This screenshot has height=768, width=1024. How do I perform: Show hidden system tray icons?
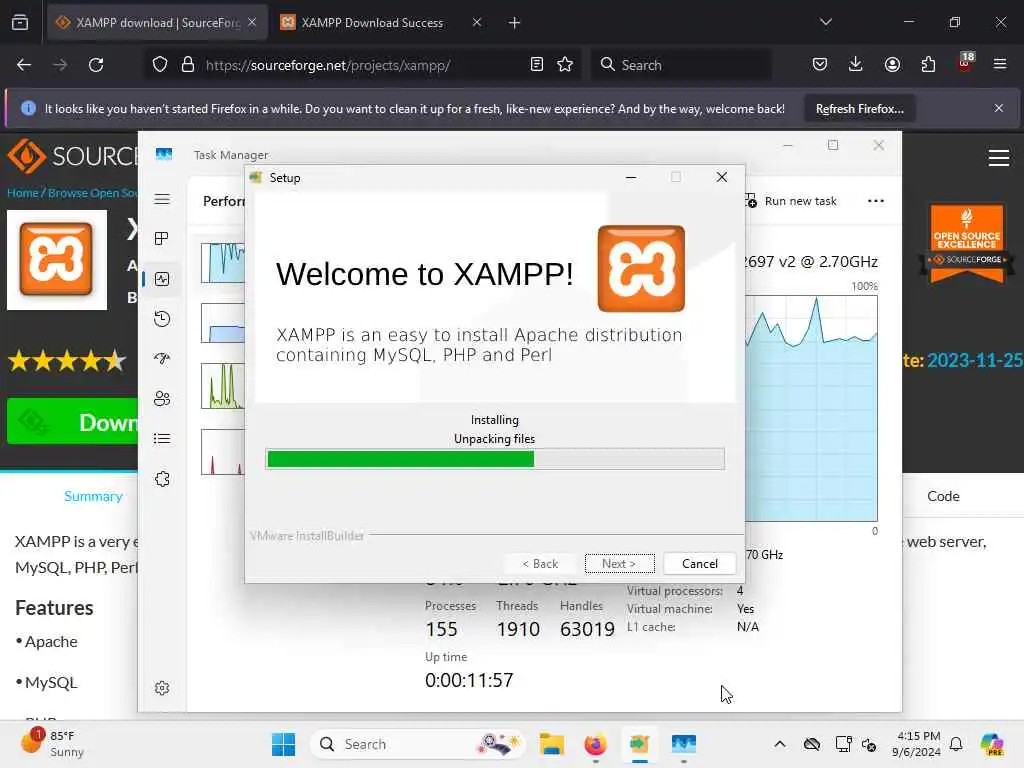tap(780, 744)
